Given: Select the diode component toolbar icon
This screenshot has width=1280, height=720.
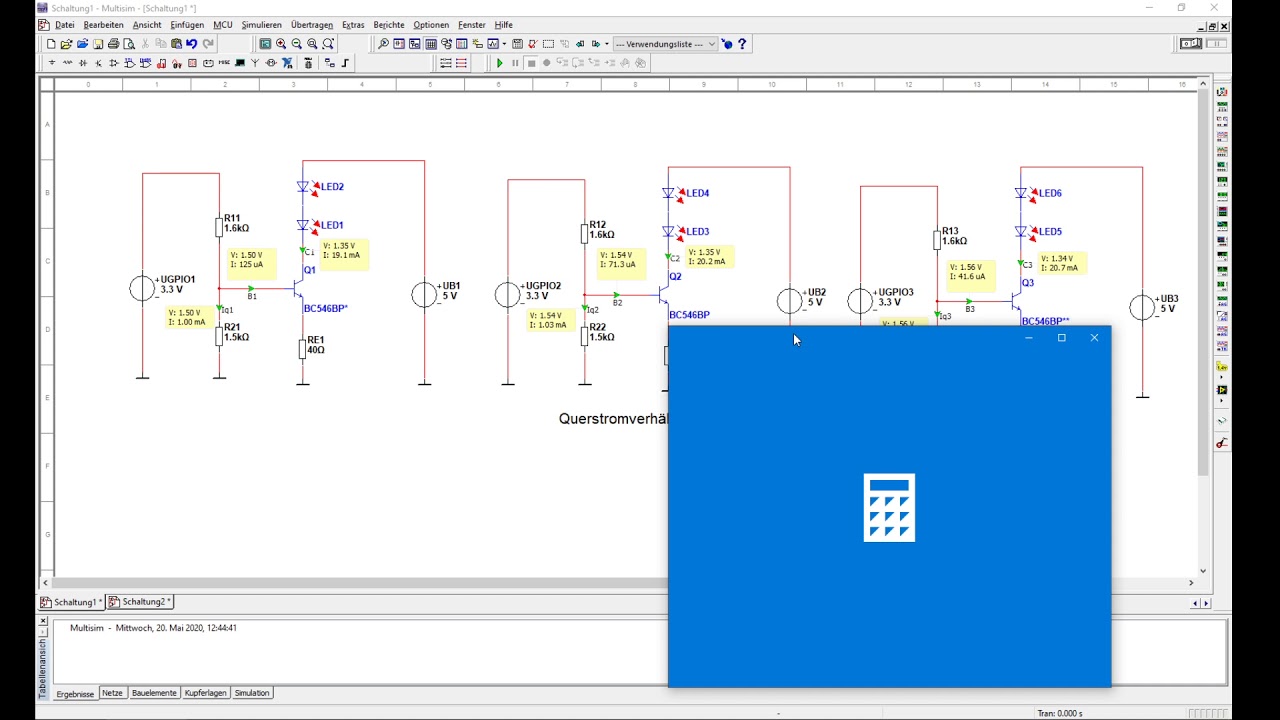Looking at the screenshot, I should [83, 63].
